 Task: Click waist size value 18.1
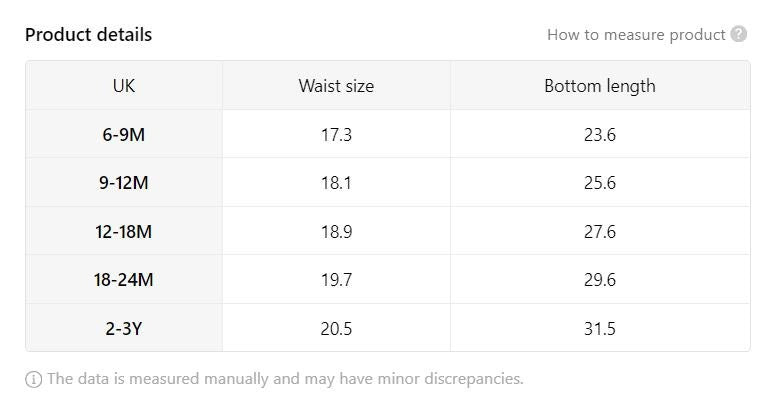[336, 183]
